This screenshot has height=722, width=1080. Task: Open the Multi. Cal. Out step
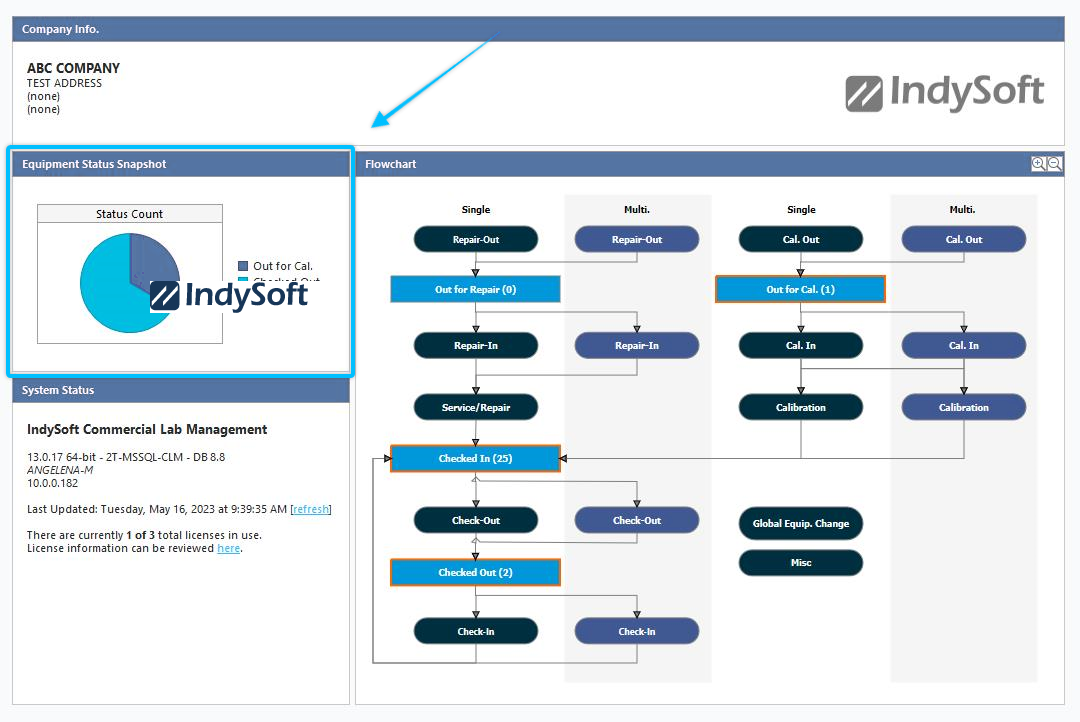964,239
